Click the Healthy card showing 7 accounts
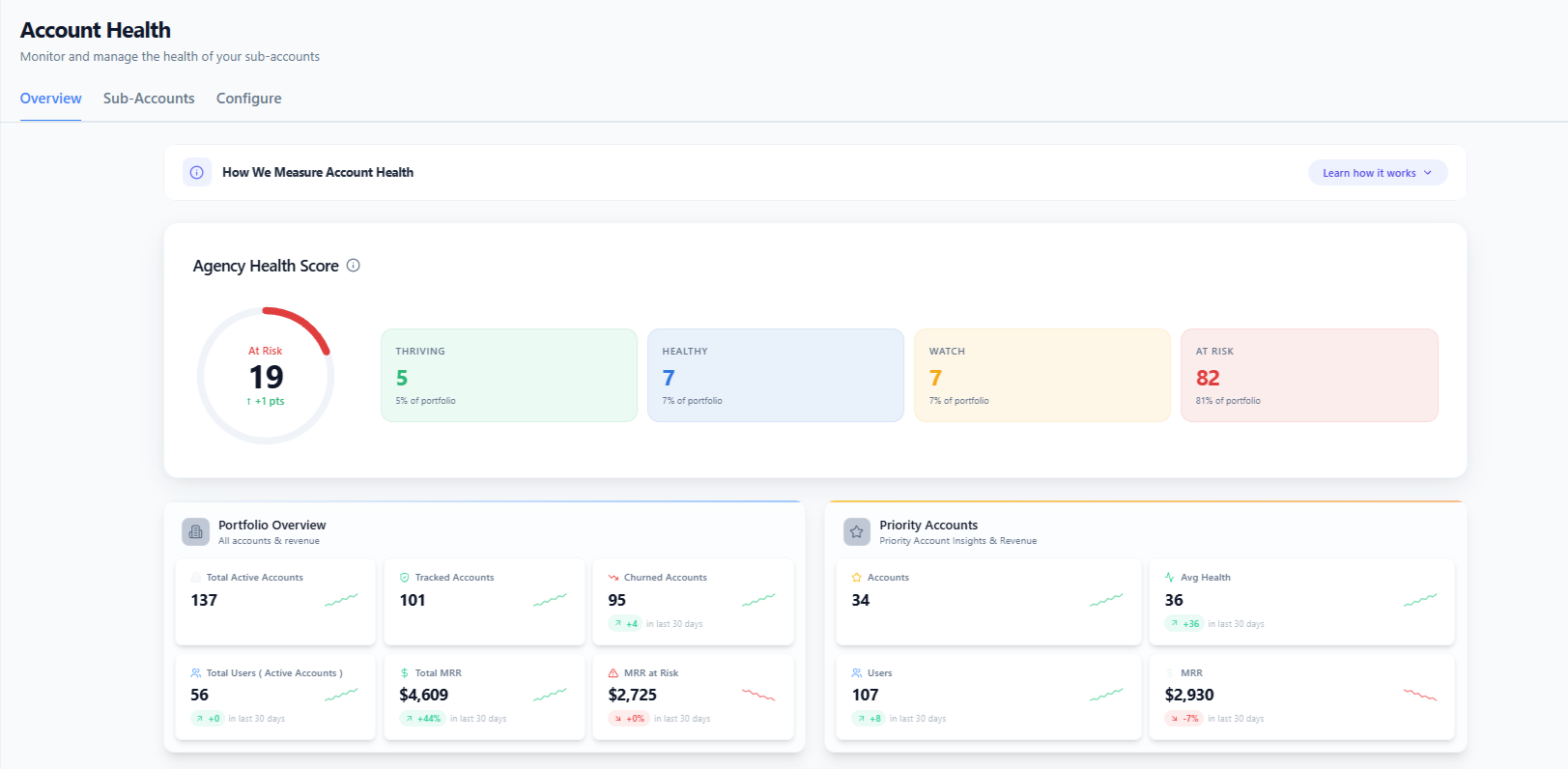Screen dimensions: 1568x769 coord(776,376)
